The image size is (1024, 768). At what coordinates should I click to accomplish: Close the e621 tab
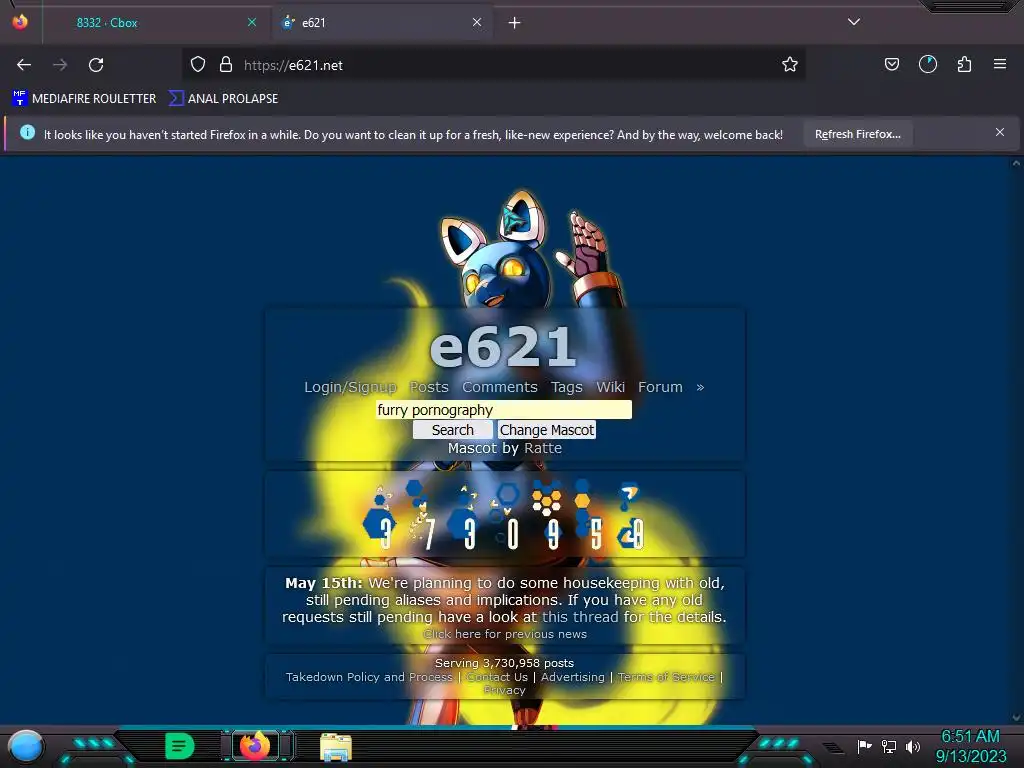click(477, 22)
